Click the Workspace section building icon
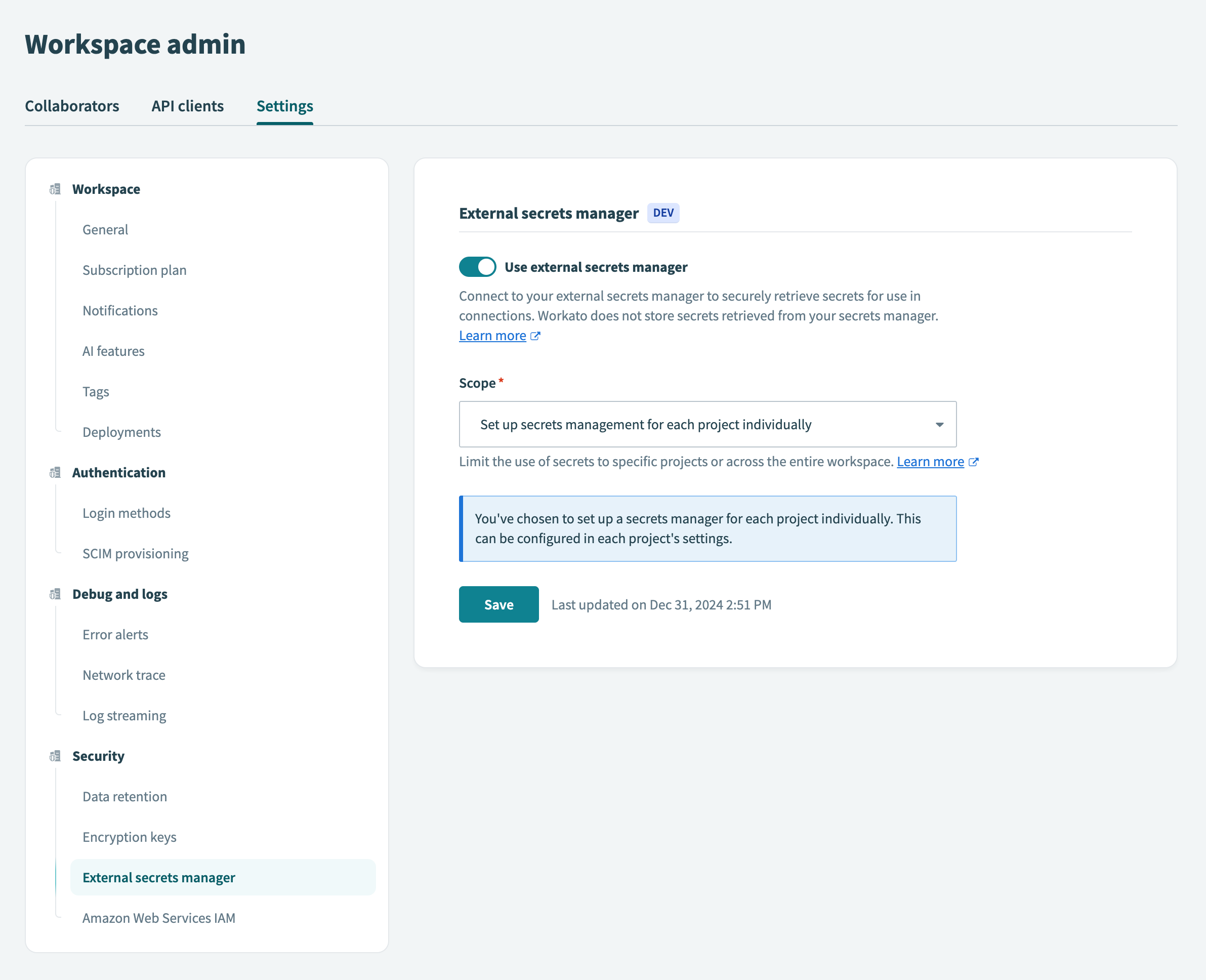Screen dimensions: 1206x980 (x=55, y=189)
